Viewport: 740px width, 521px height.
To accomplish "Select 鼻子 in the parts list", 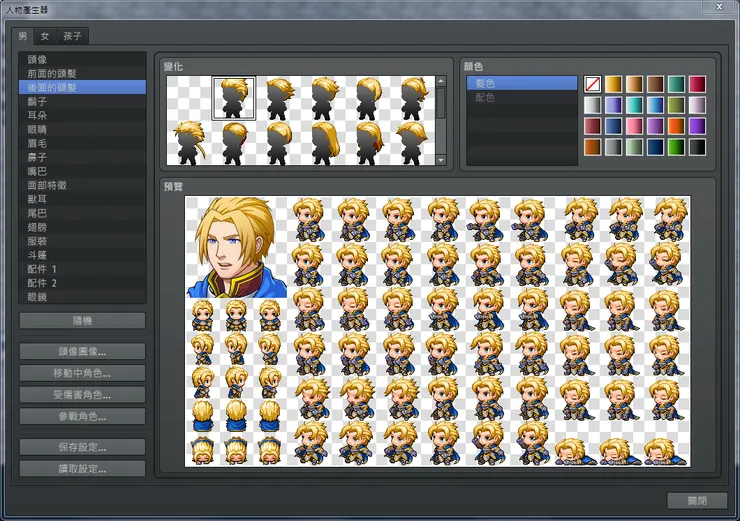I will 82,157.
